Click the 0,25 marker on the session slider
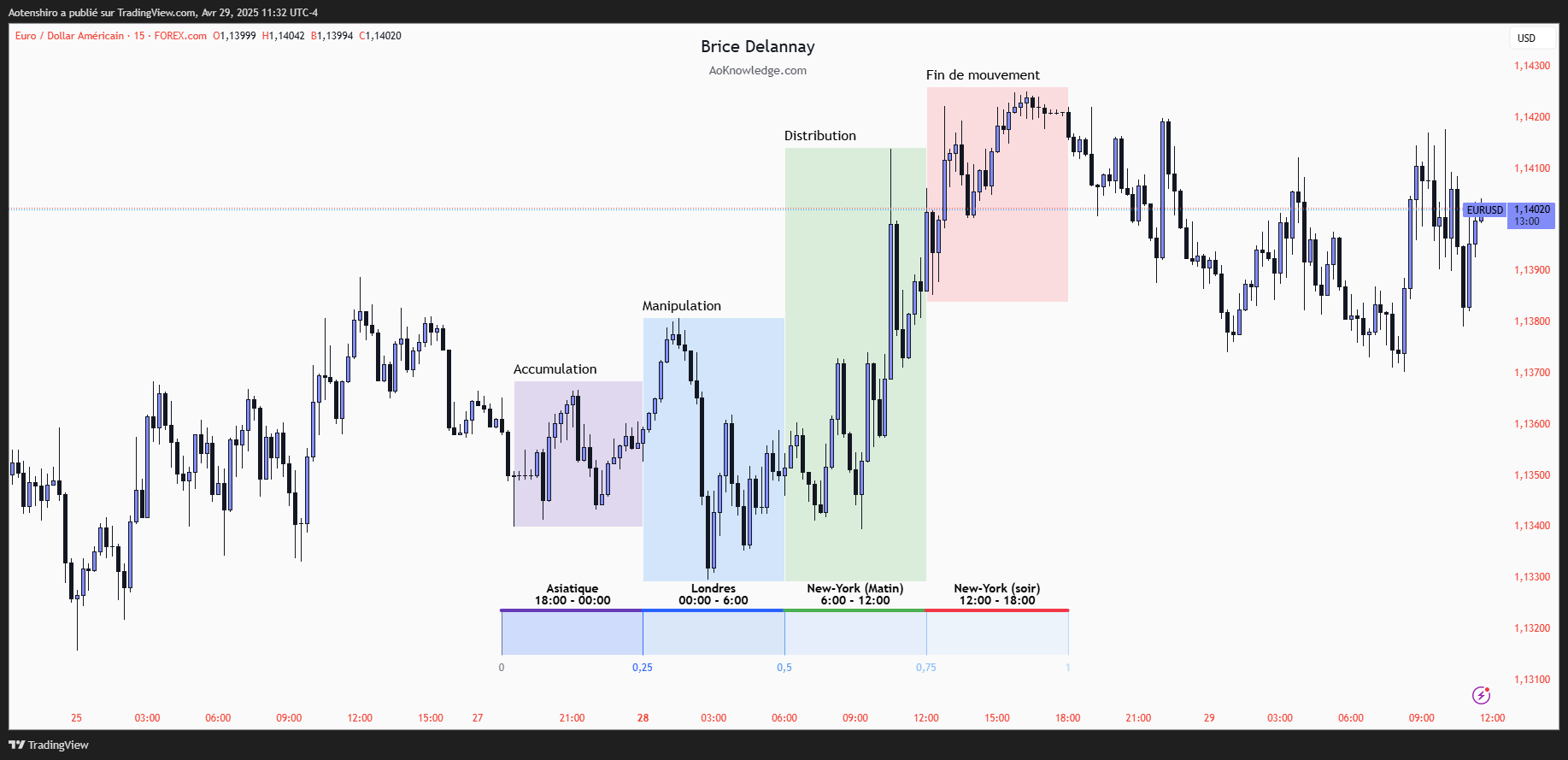1568x760 pixels. coord(642,668)
